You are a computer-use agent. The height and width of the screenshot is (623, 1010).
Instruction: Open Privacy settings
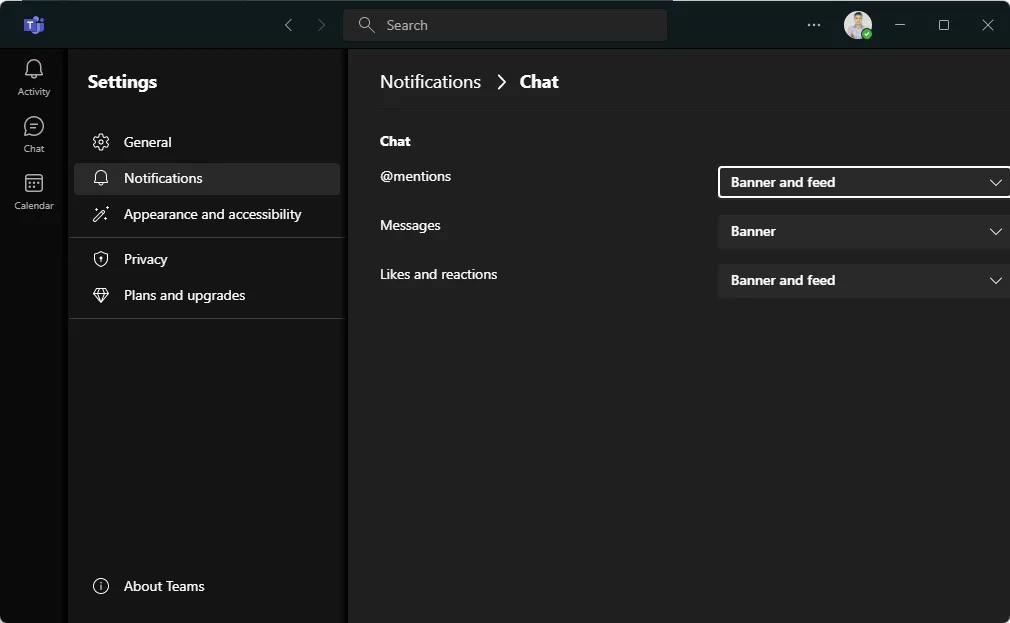(x=145, y=259)
